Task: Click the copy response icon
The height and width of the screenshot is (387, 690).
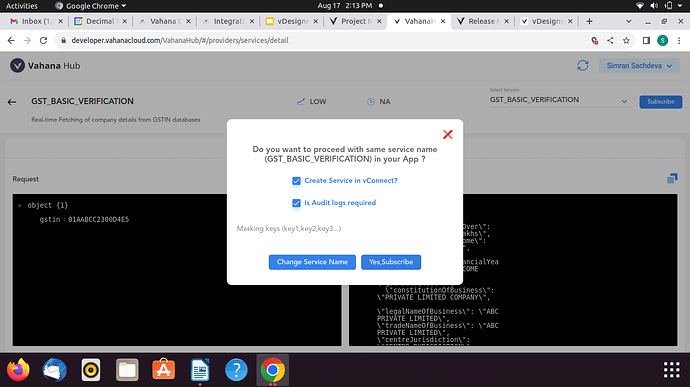Action: tap(672, 178)
